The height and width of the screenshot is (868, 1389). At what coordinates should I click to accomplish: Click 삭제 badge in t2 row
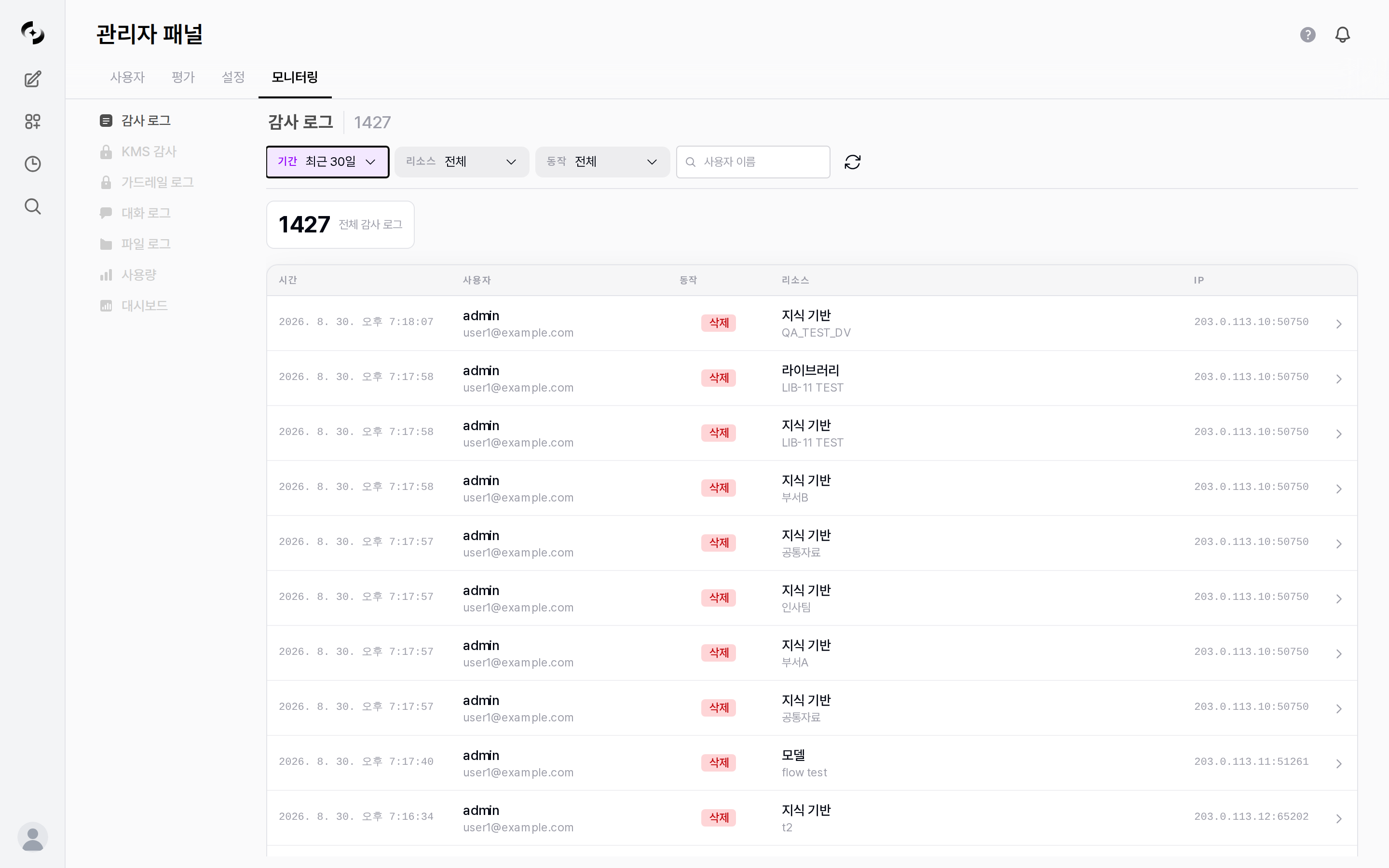pyautogui.click(x=719, y=817)
